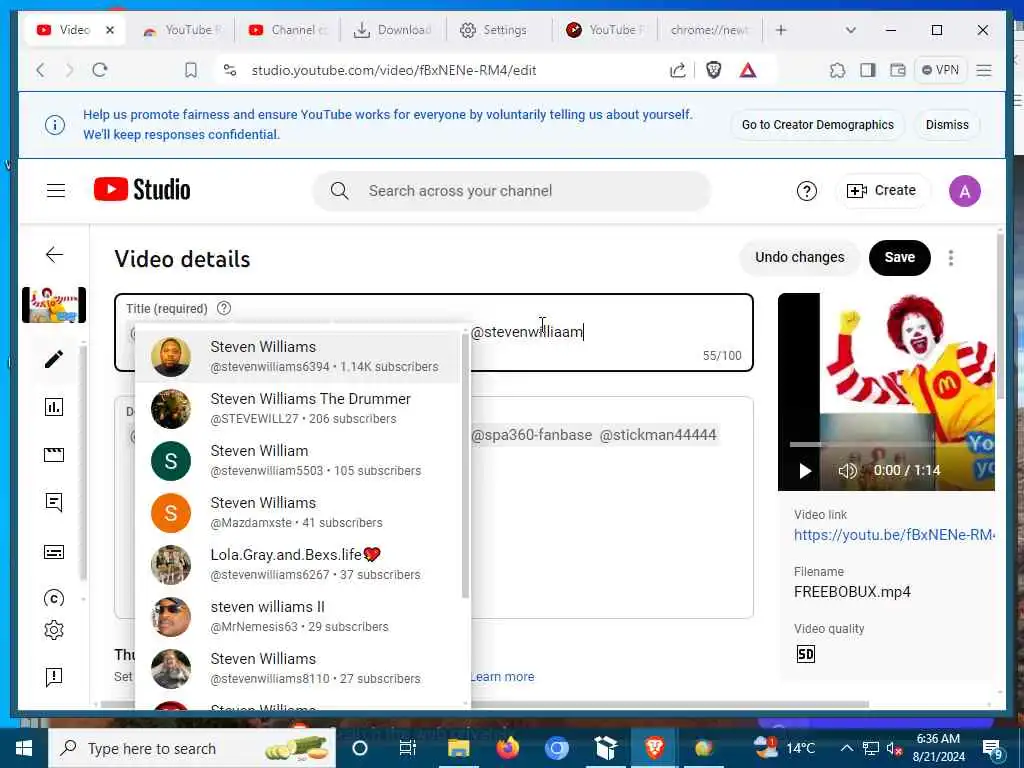
Task: Click the YouTube Studio logo
Action: 142,190
